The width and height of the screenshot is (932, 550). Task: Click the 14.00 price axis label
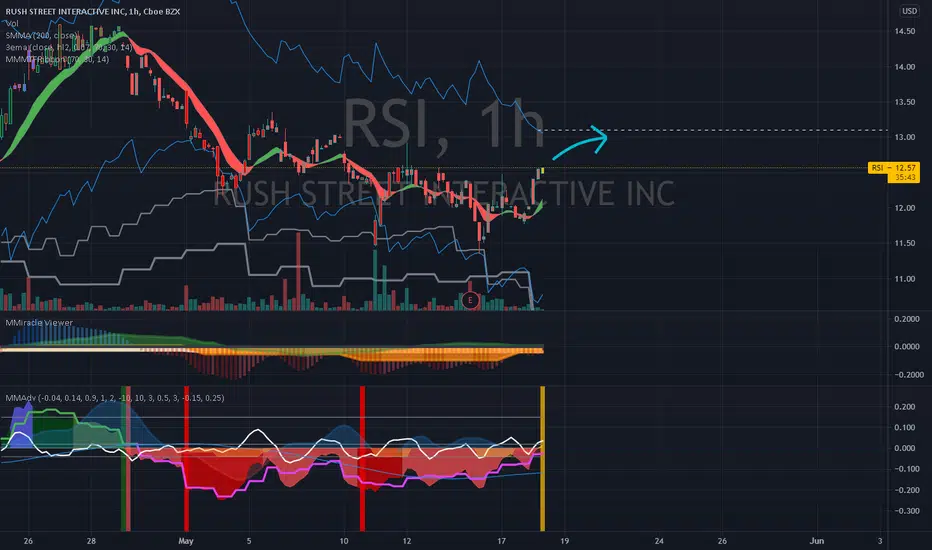coord(905,67)
